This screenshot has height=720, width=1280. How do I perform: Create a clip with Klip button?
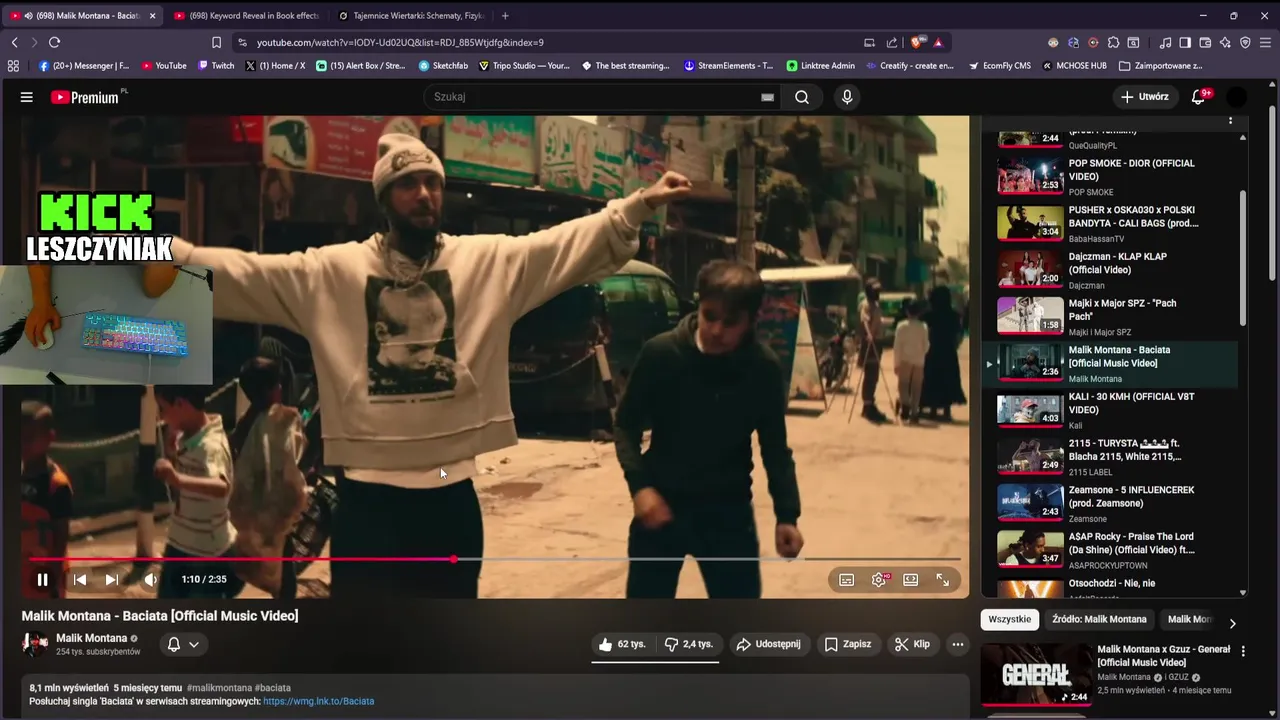coord(912,644)
